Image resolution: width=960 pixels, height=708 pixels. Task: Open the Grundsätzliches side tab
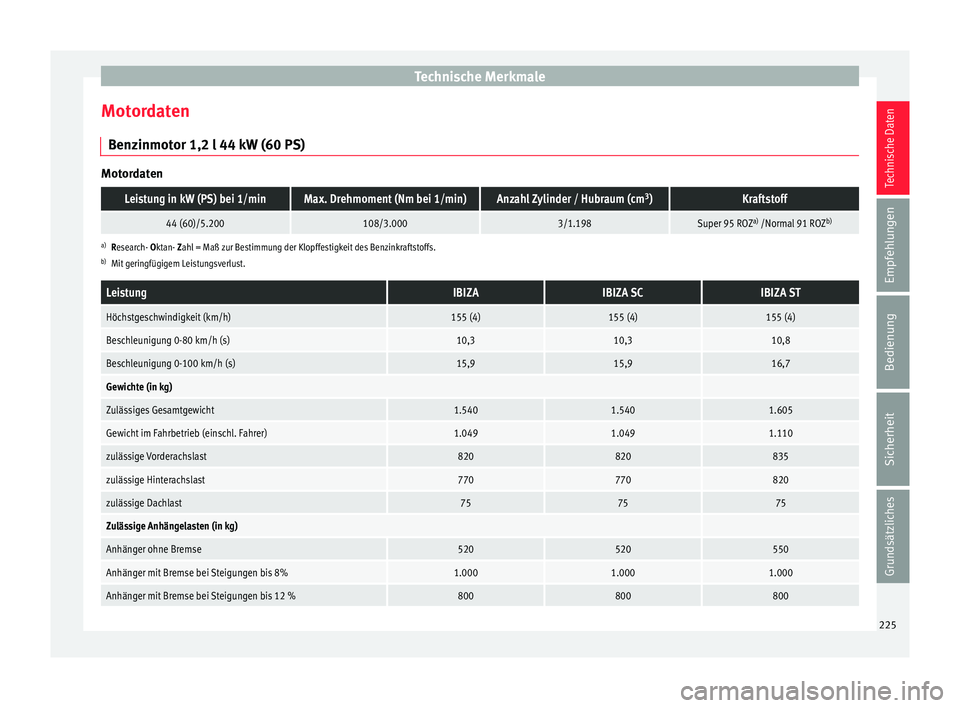coord(892,536)
